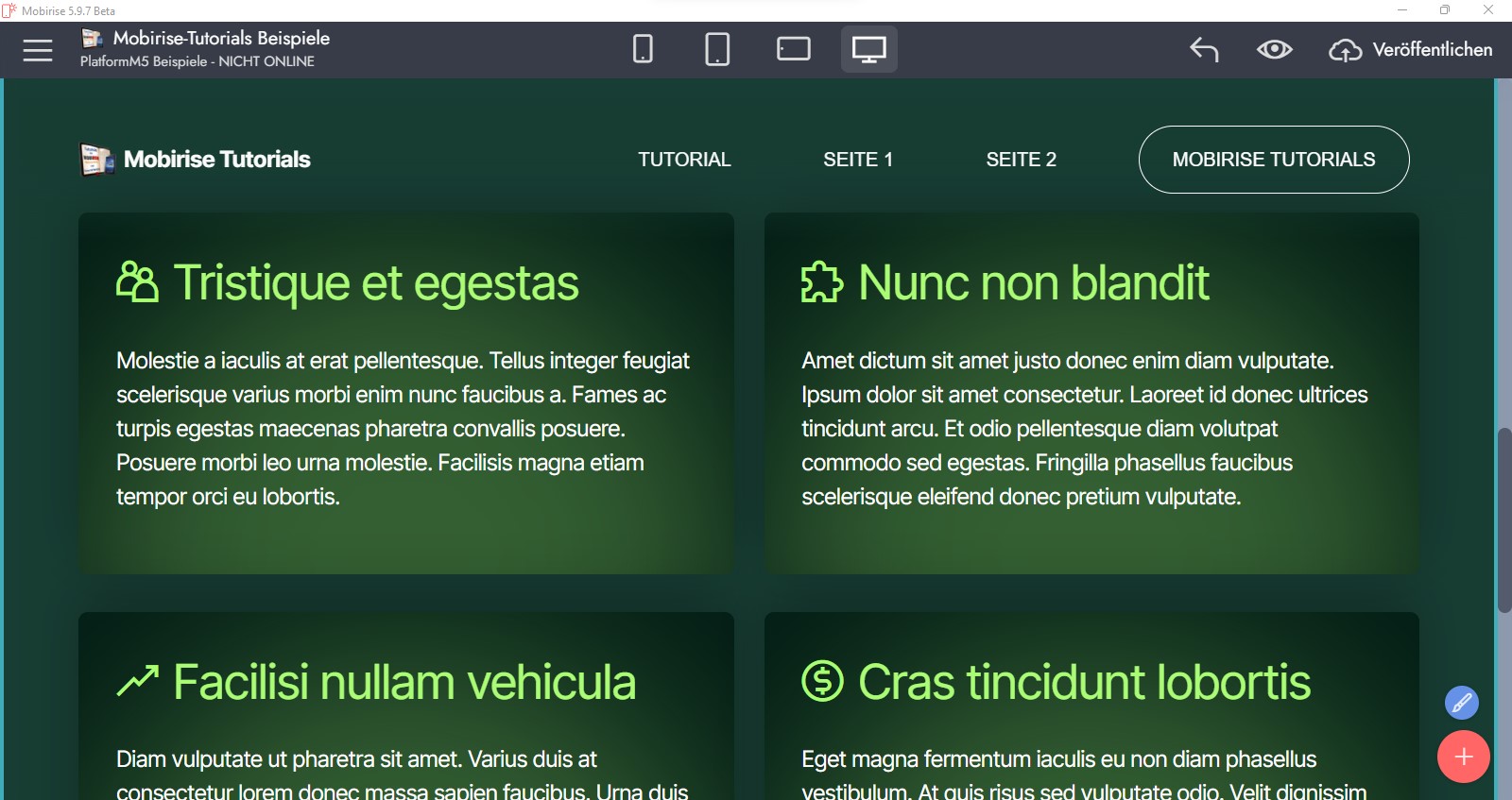Undo the last change
1512x800 pixels.
1204,49
